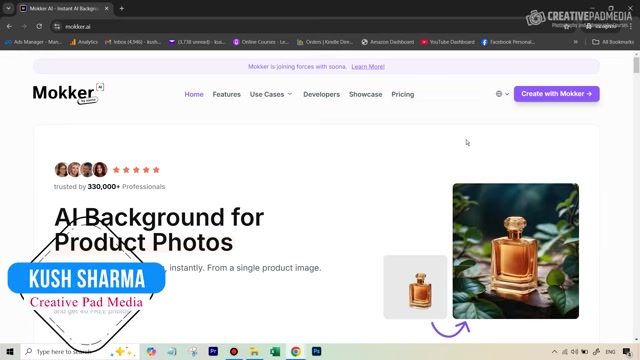Open the notification center icon
Screen dimensions: 640x360
[x=627, y=352]
